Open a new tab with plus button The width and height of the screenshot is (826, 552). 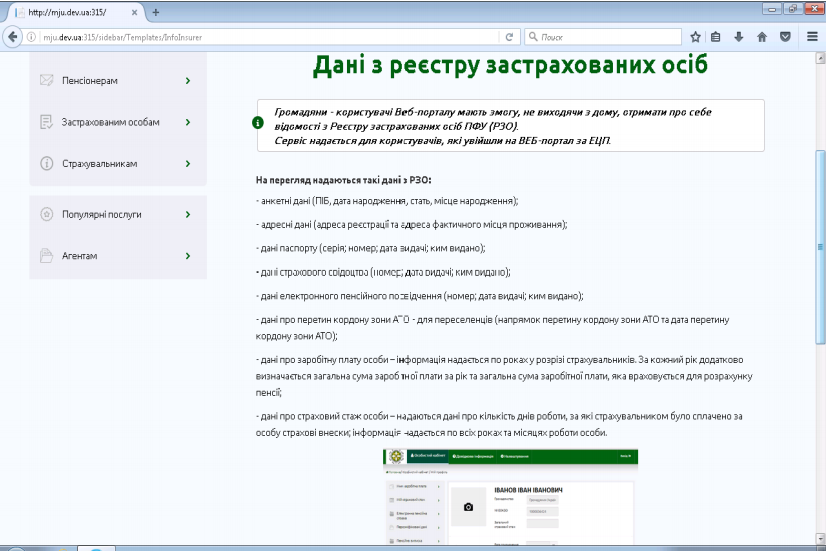(x=155, y=12)
